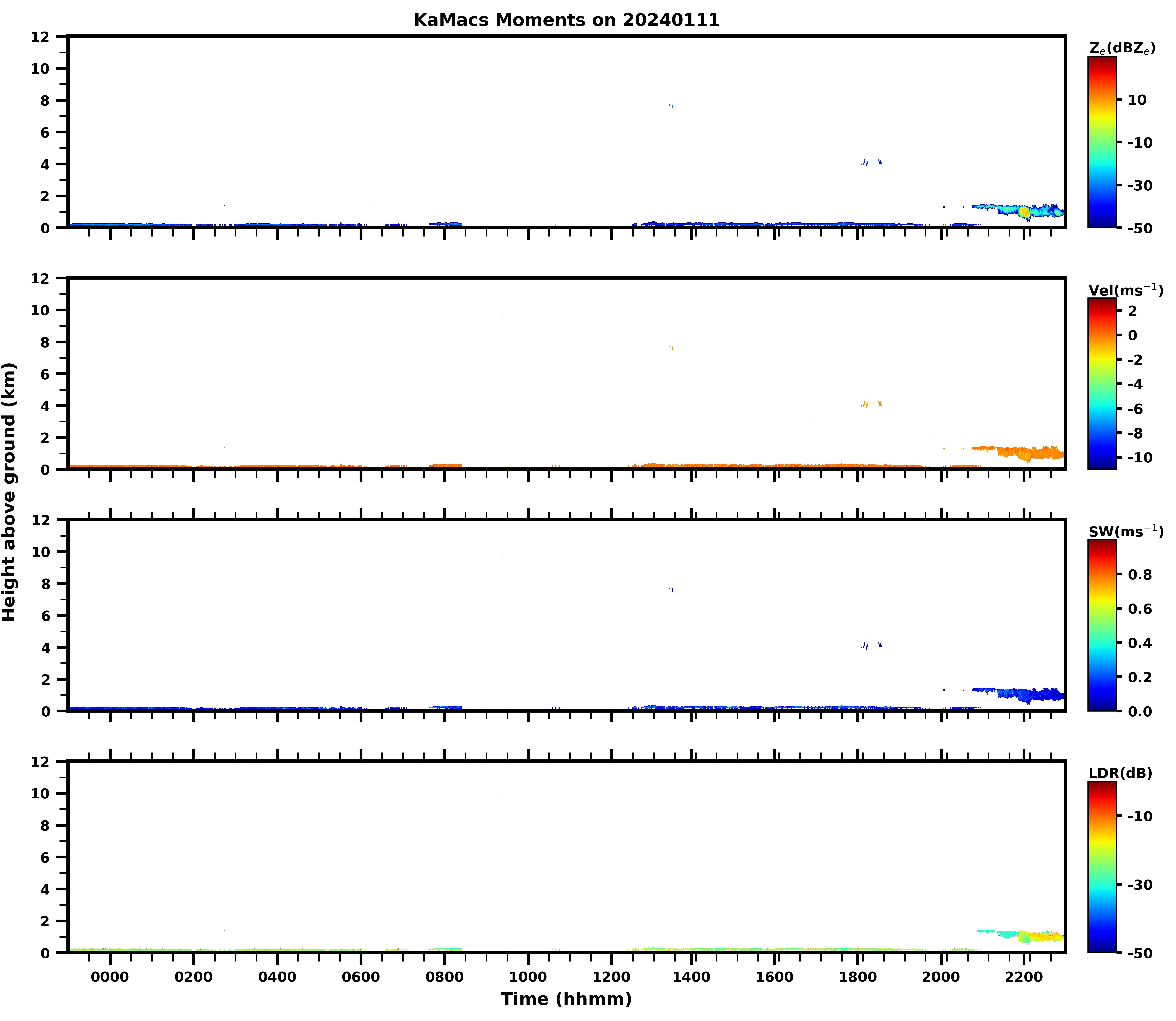1176x1021 pixels.
Task: Click the Time (hhmm) axis label
Action: tap(566, 999)
